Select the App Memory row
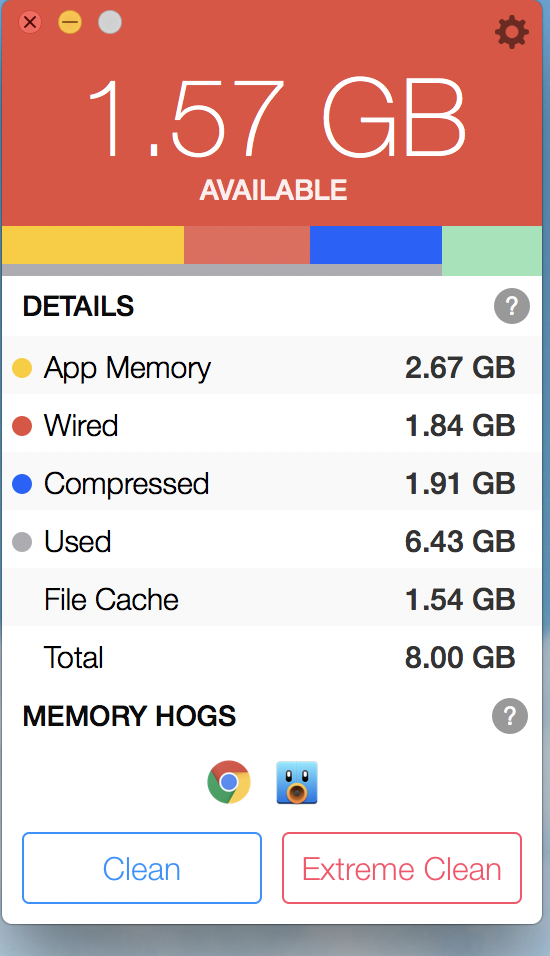Screen dimensions: 550x956 click(271, 368)
